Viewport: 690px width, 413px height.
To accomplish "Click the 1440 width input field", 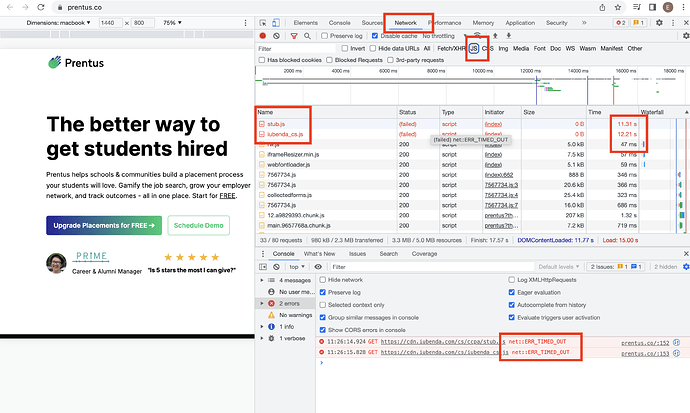I will pos(110,23).
